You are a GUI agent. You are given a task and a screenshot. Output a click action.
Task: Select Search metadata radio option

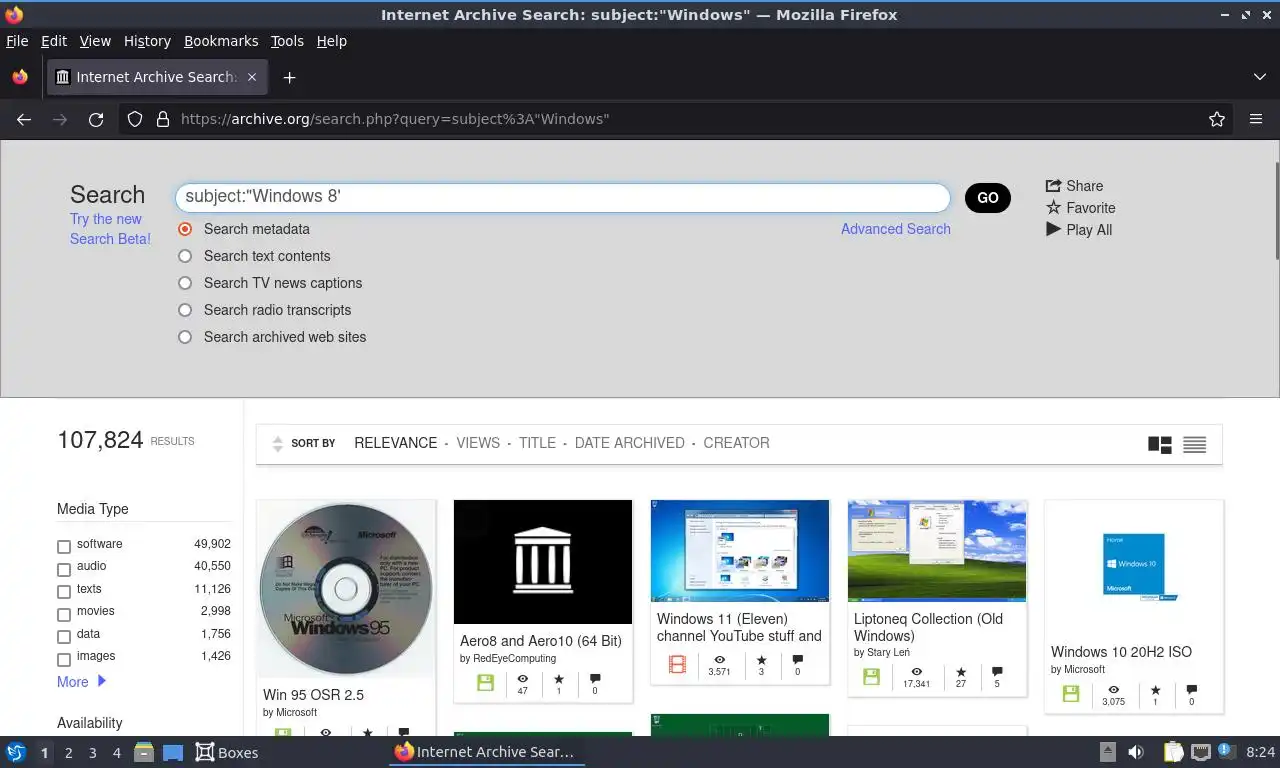tap(185, 229)
